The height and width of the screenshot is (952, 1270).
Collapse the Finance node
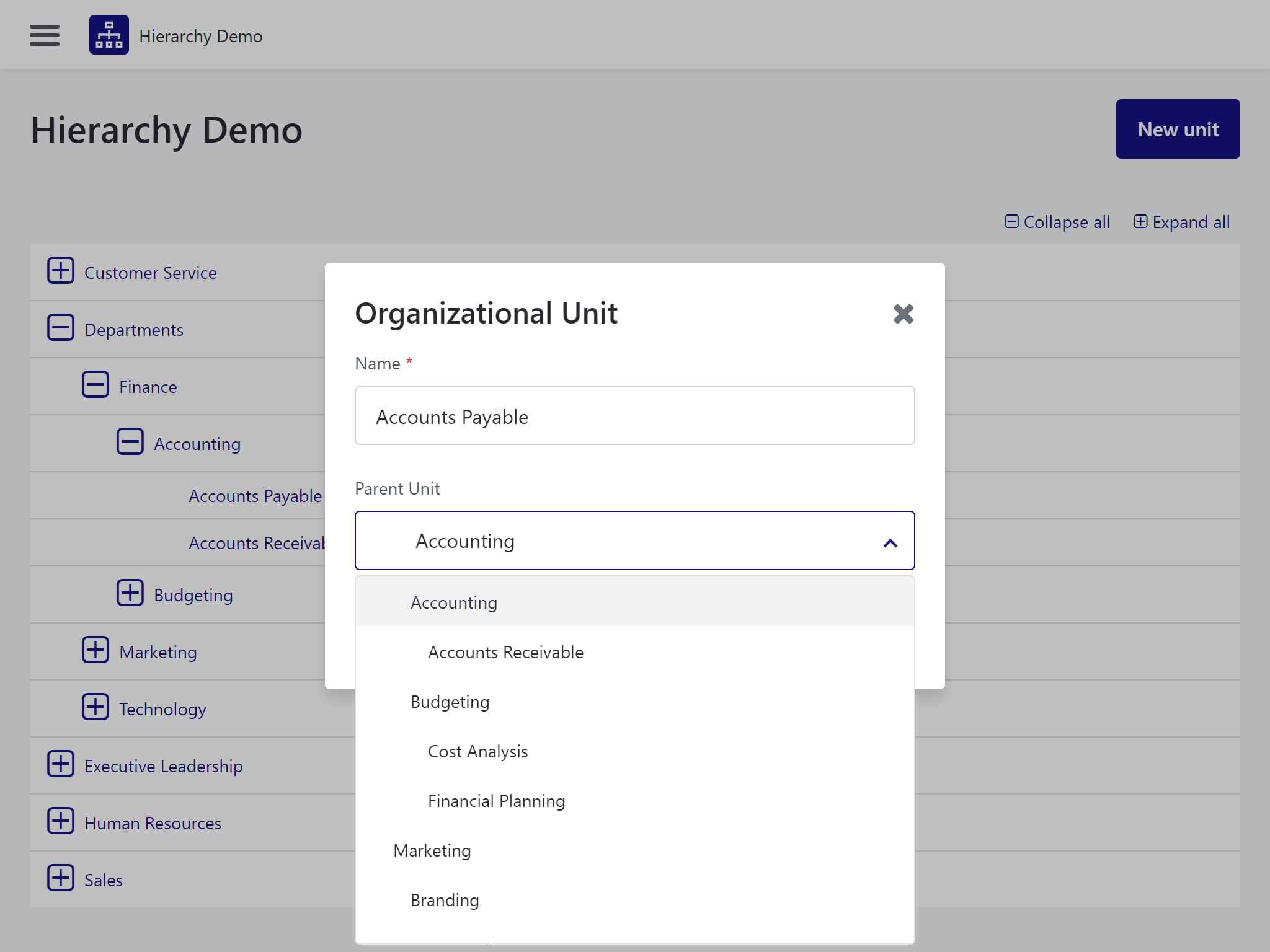[95, 385]
